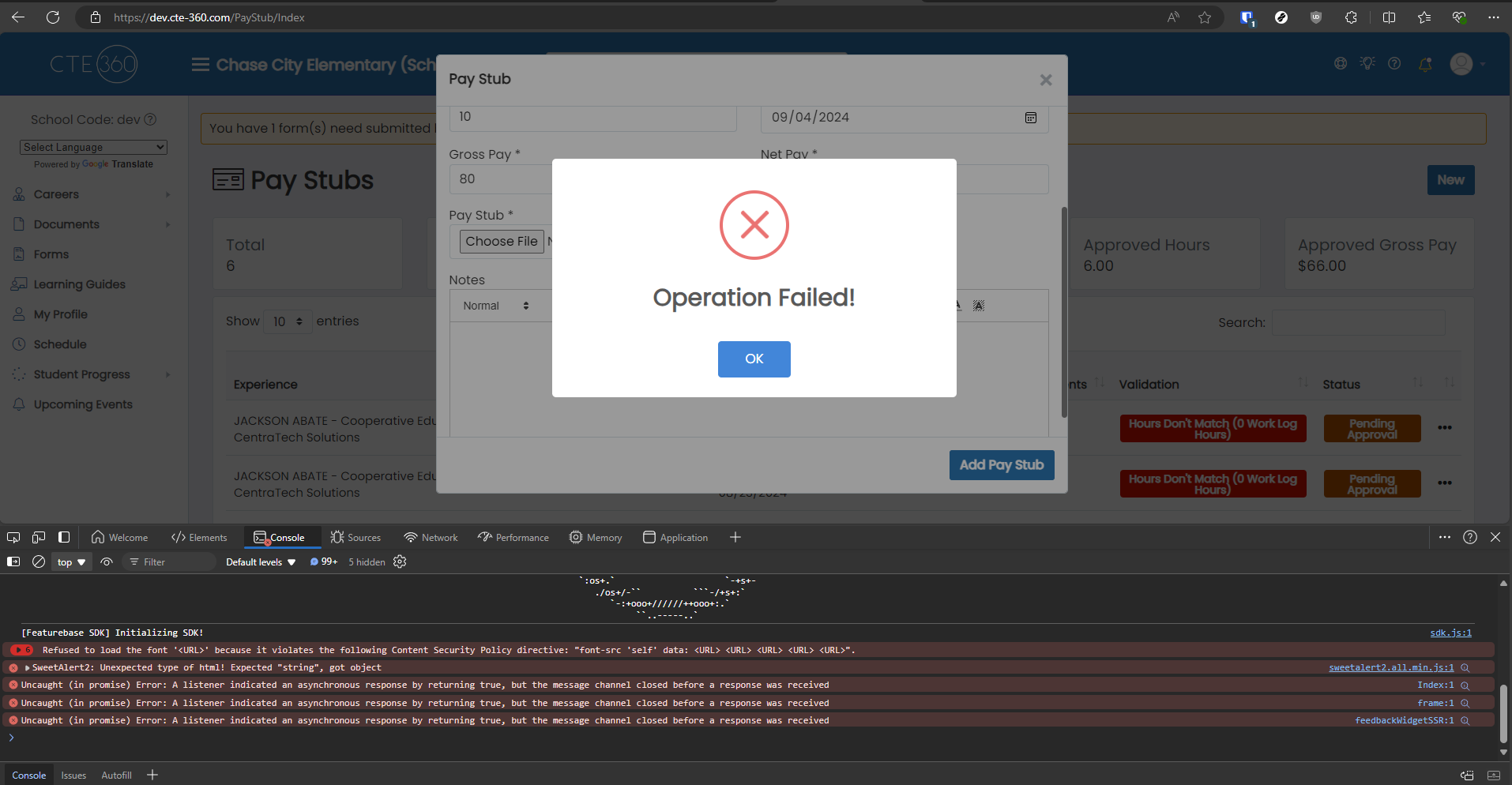Click the sweetalert2.all.min.js error link
Viewport: 1512px width, 785px height.
[x=1391, y=667]
